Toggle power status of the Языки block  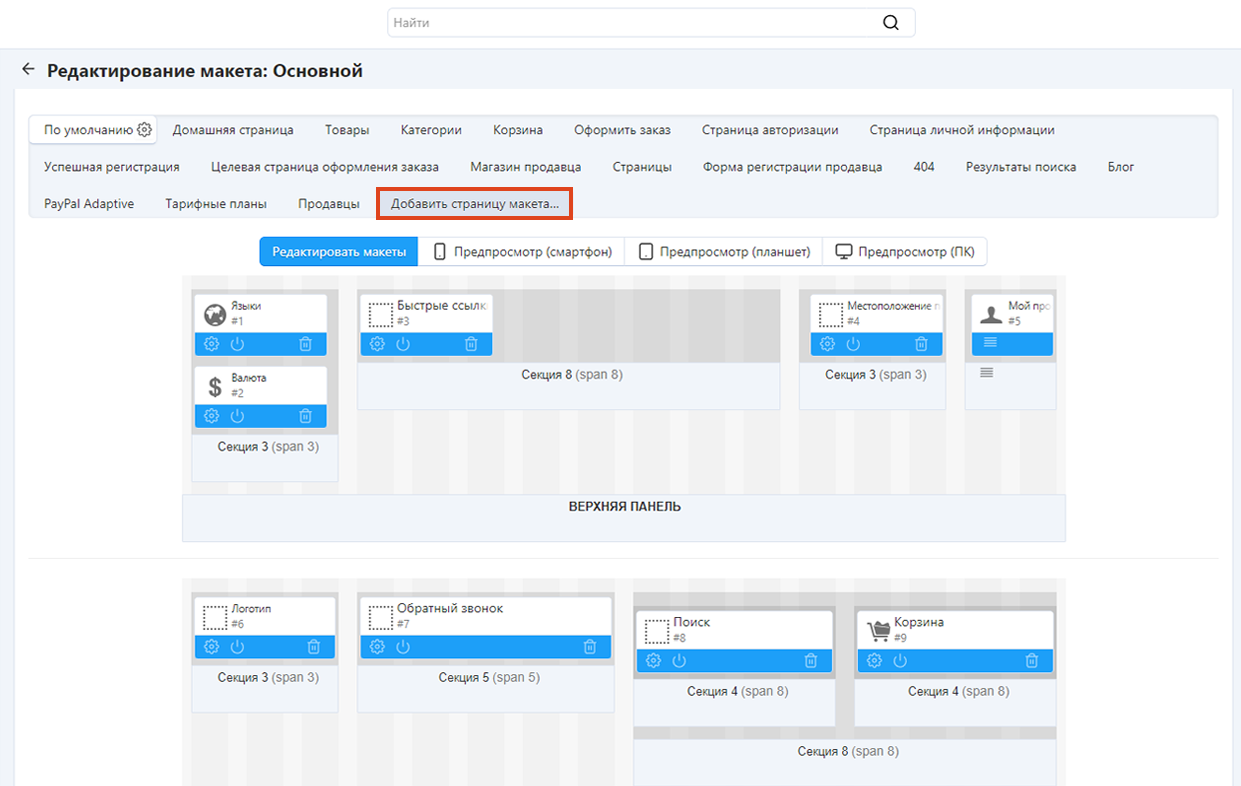point(237,344)
